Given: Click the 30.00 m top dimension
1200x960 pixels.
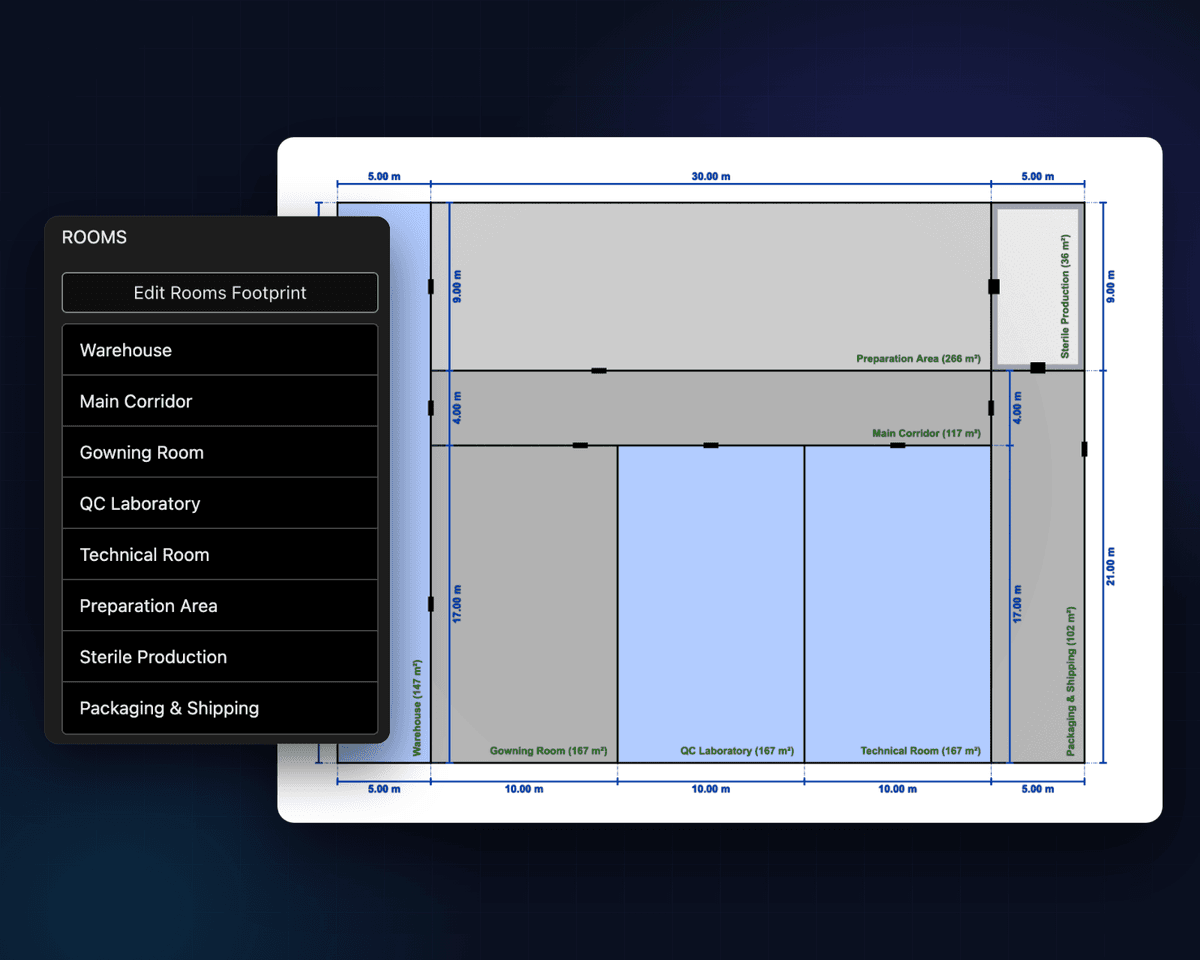Looking at the screenshot, I should (x=711, y=176).
